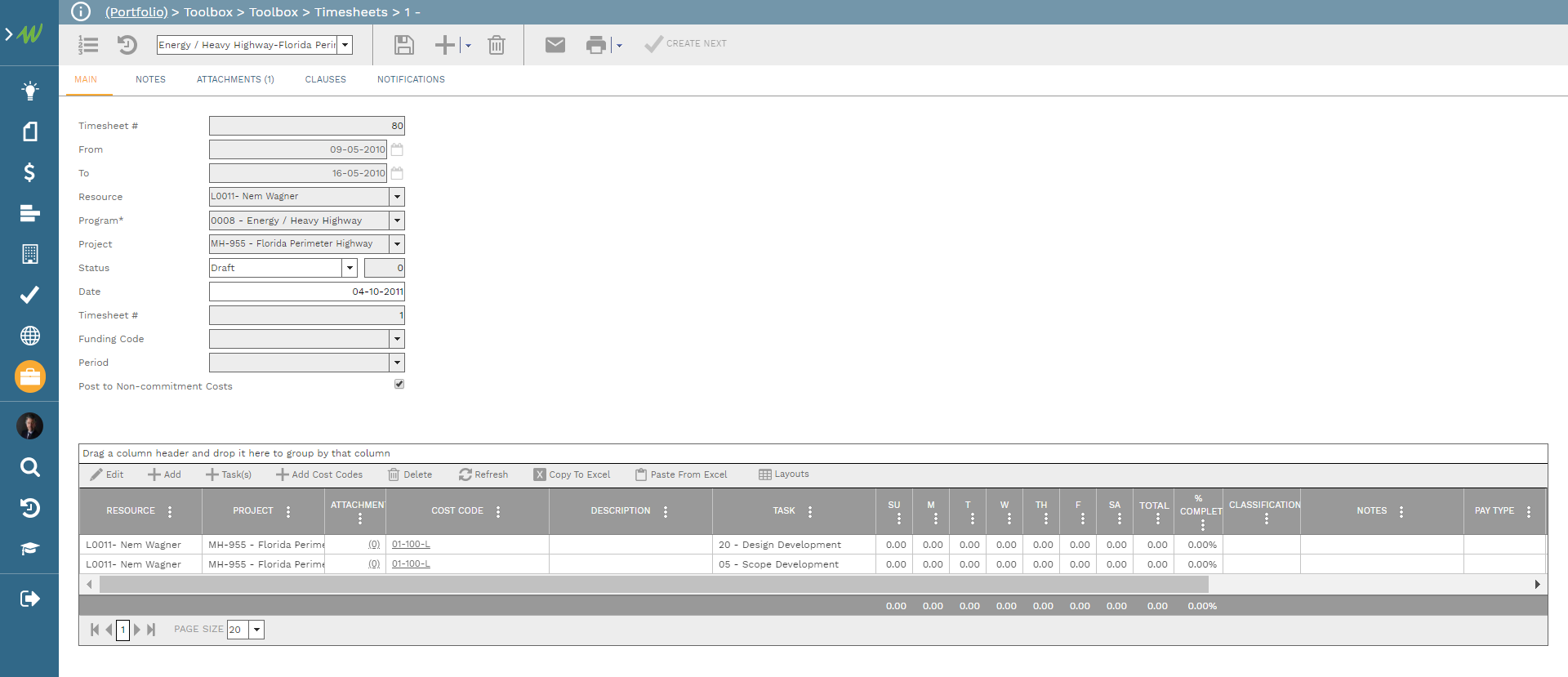The height and width of the screenshot is (677, 1568).
Task: Save the timesheet with floppy disk icon
Action: click(x=404, y=45)
